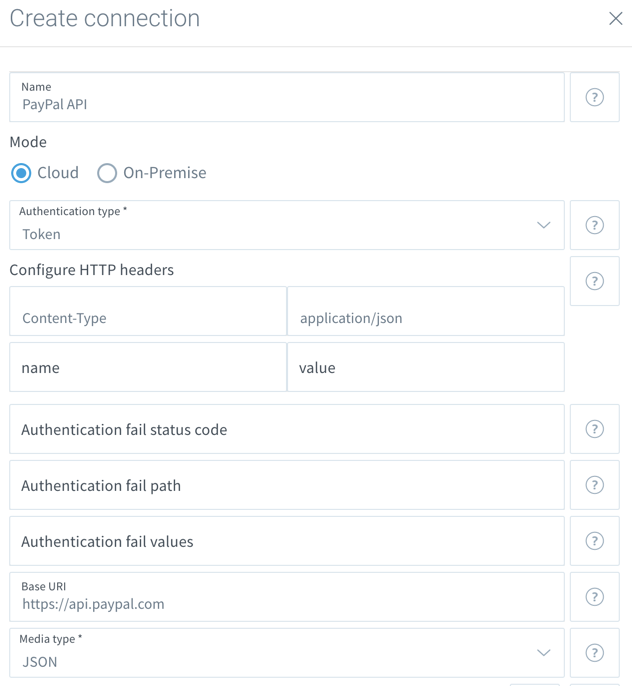This screenshot has width=632, height=686.
Task: Click the empty header name field
Action: click(x=148, y=368)
